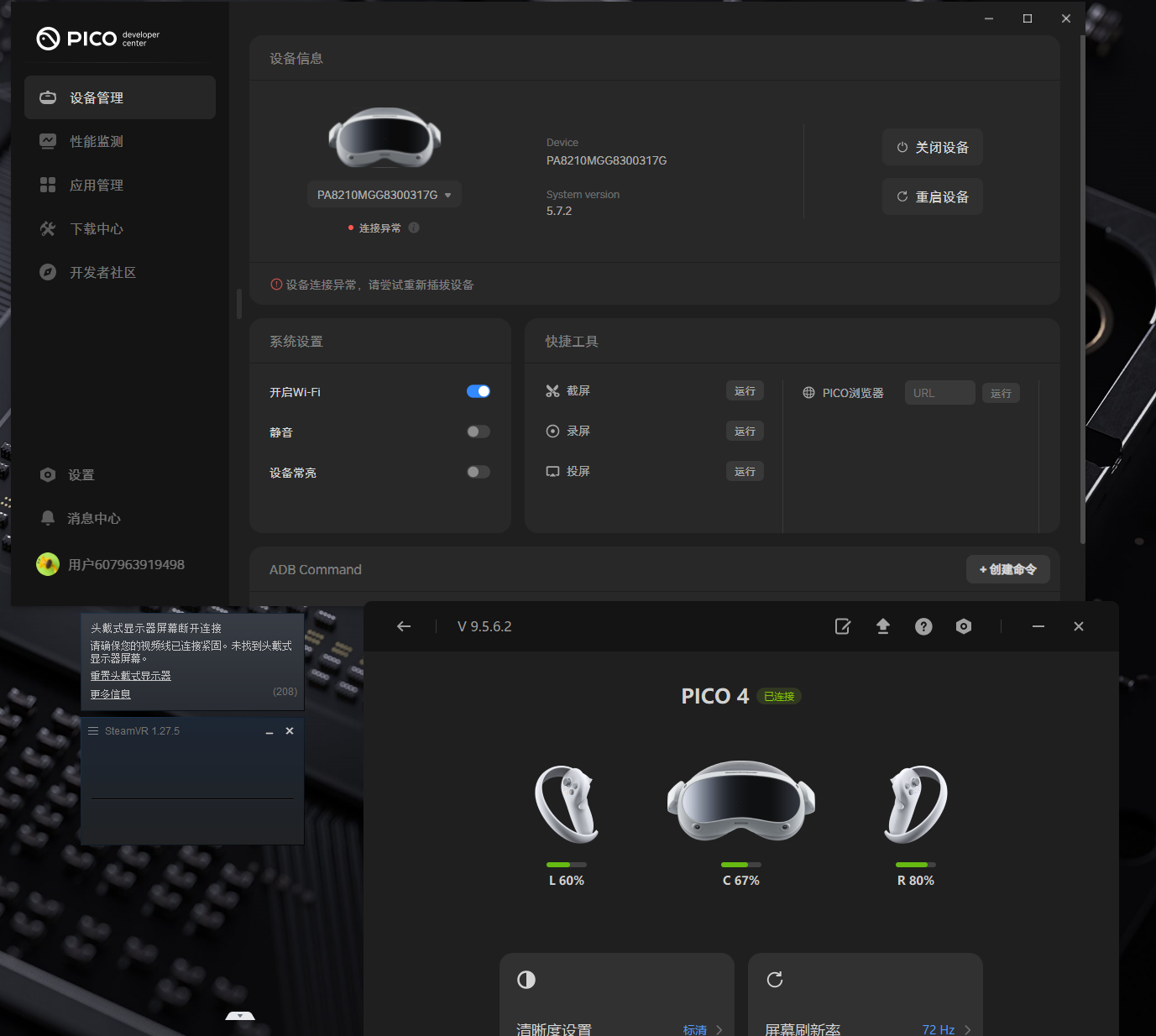Click the 重启设备 button
This screenshot has height=1036, width=1156.
933,196
